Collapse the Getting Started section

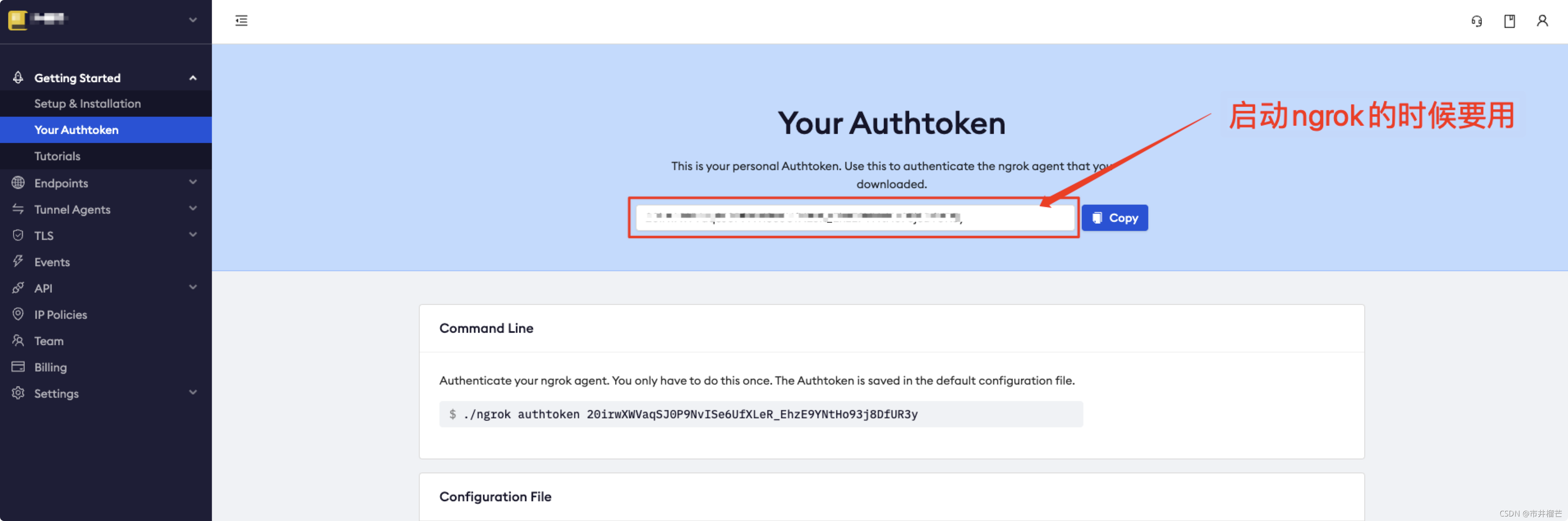click(x=193, y=78)
